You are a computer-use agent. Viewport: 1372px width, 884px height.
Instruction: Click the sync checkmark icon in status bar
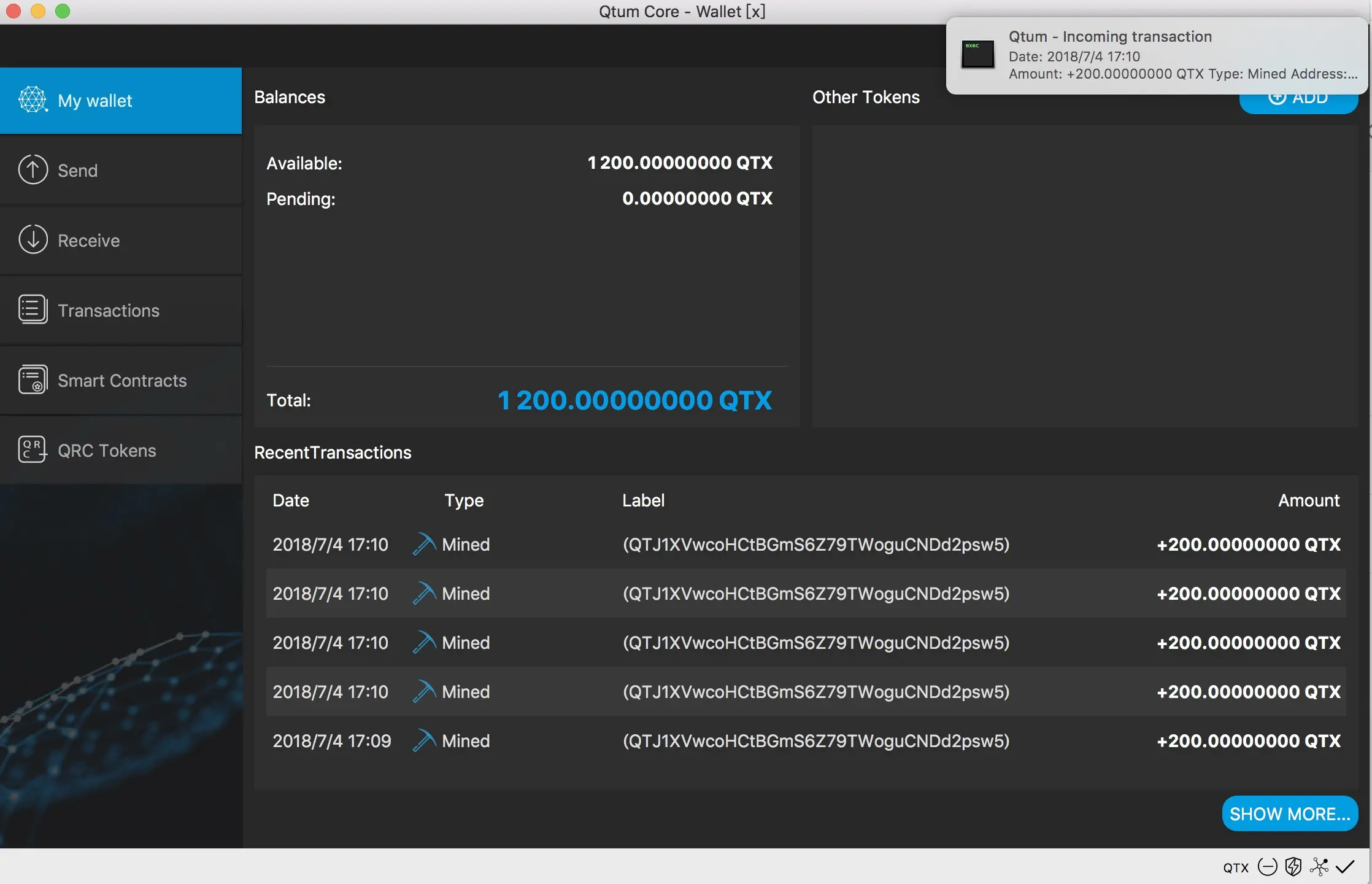coord(1345,867)
